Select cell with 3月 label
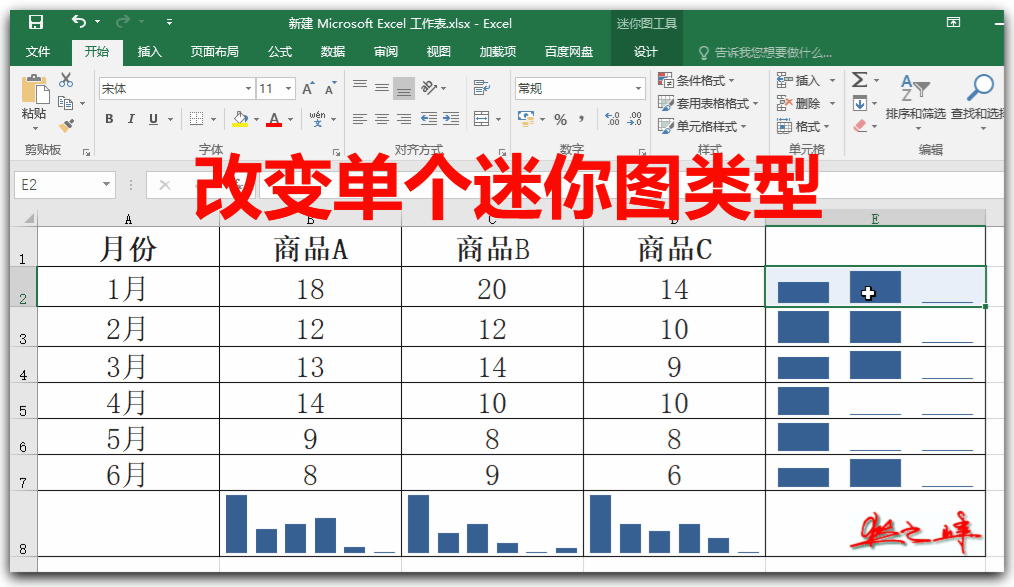Viewport: 1014px width, 587px height. click(128, 366)
